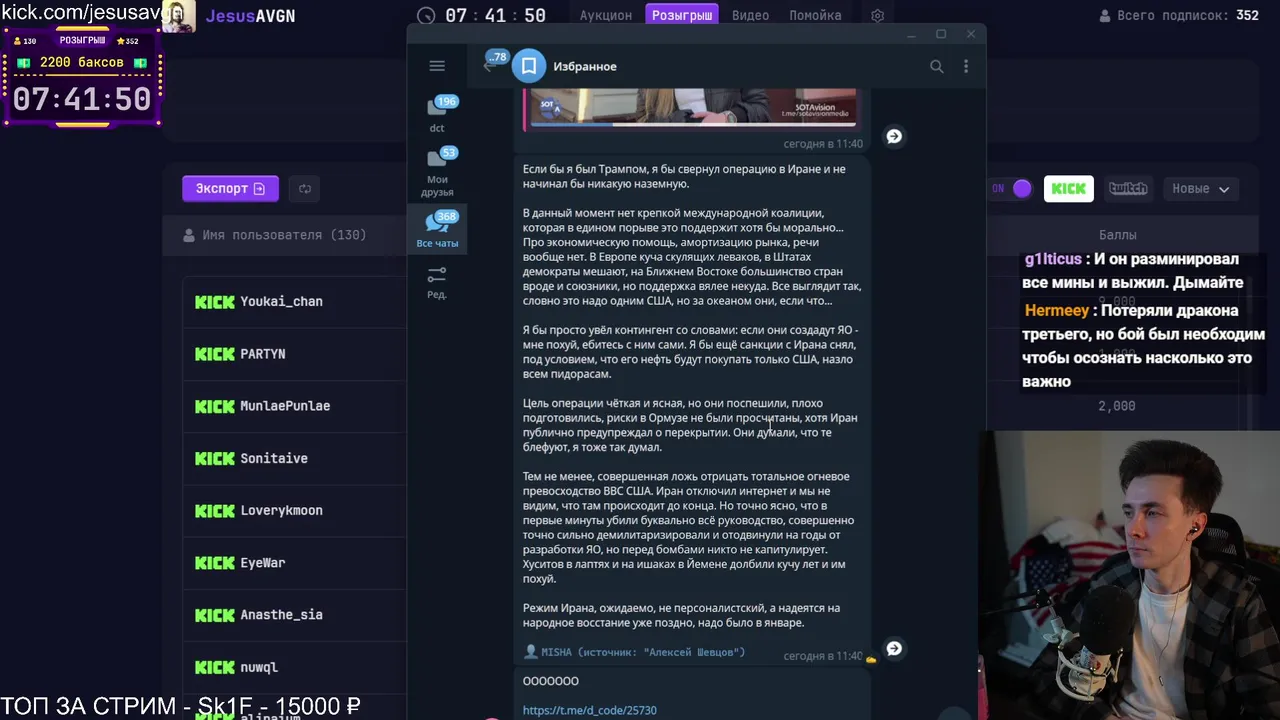Search in the Избранное chat
This screenshot has width=1280, height=720.
coord(937,66)
